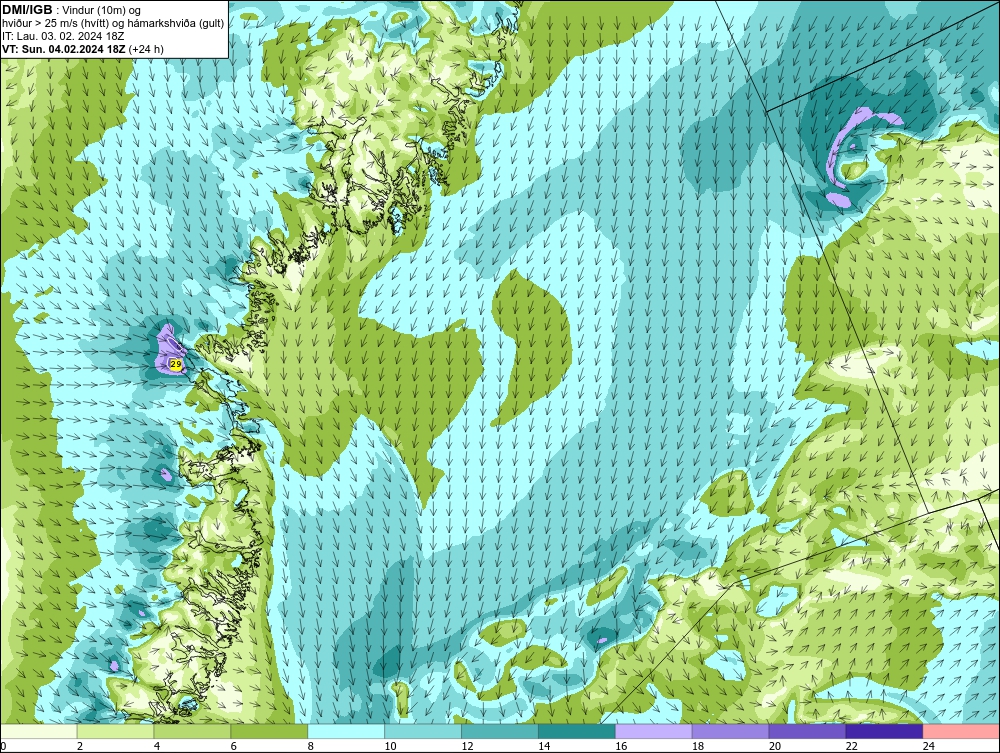
Task: Click the 2-4 m/s legend color segment
Action: coord(115,731)
